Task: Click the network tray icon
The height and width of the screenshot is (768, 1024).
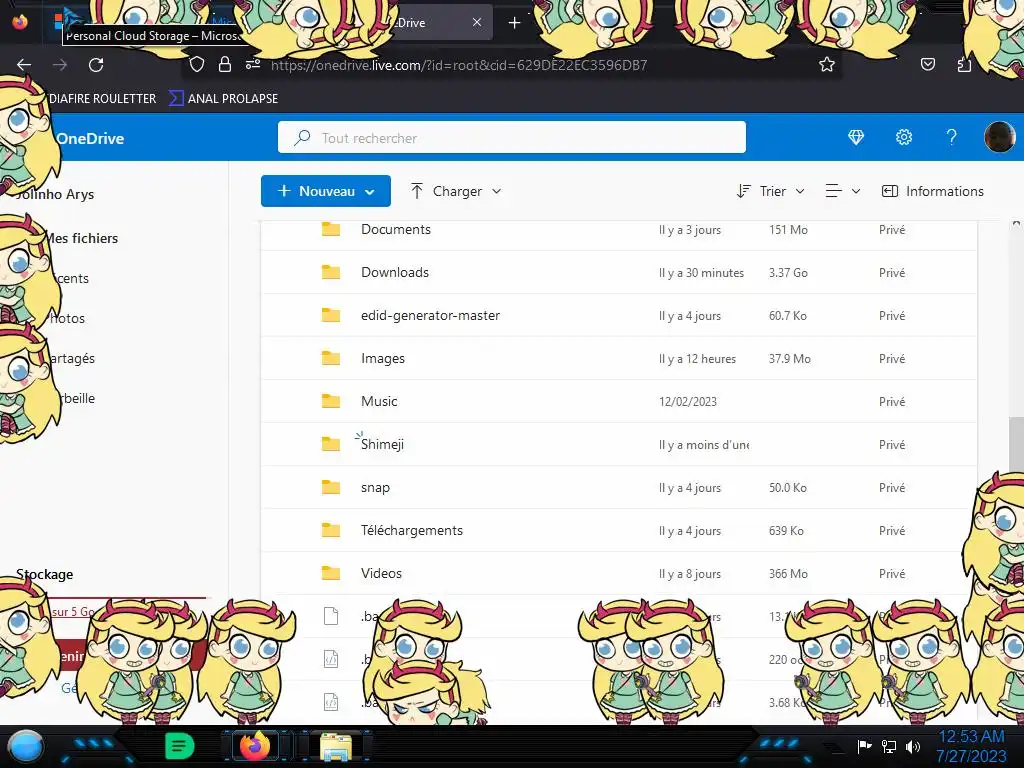Action: [x=889, y=746]
